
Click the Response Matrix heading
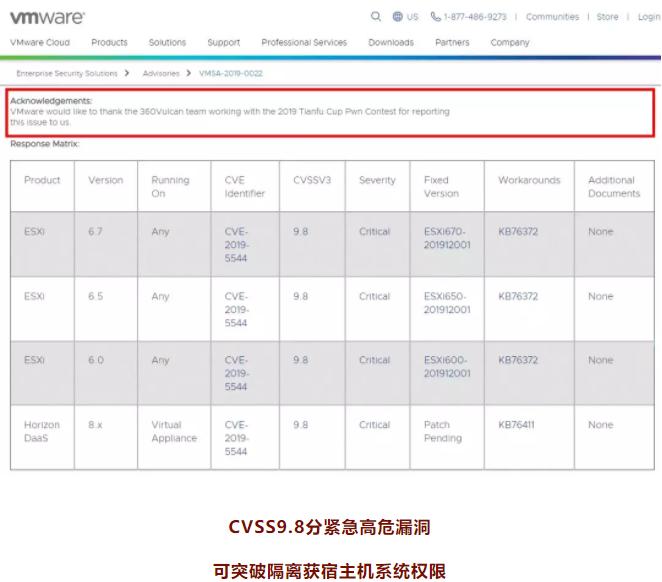coord(44,144)
